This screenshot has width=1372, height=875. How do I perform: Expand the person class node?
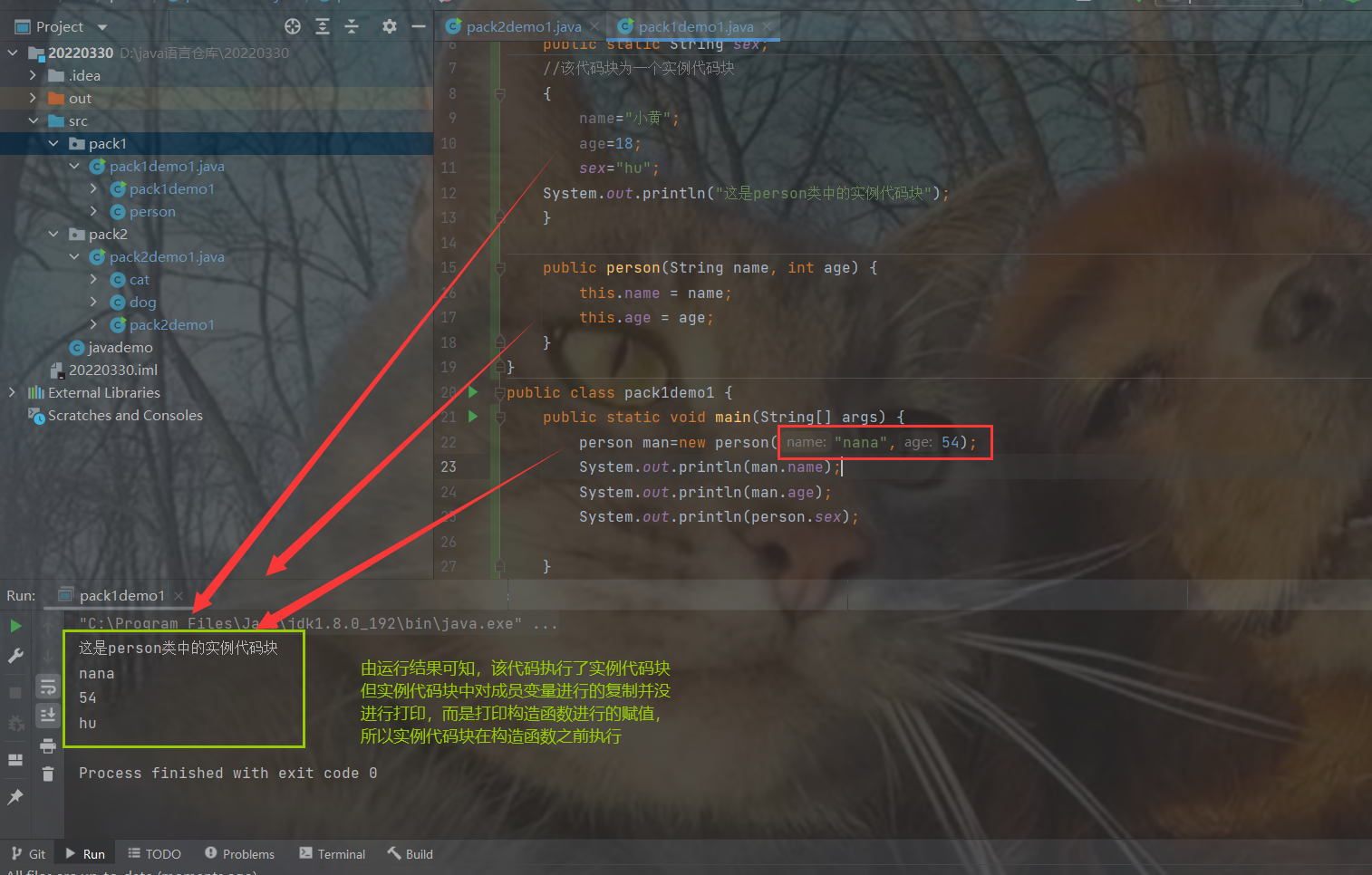pyautogui.click(x=93, y=212)
